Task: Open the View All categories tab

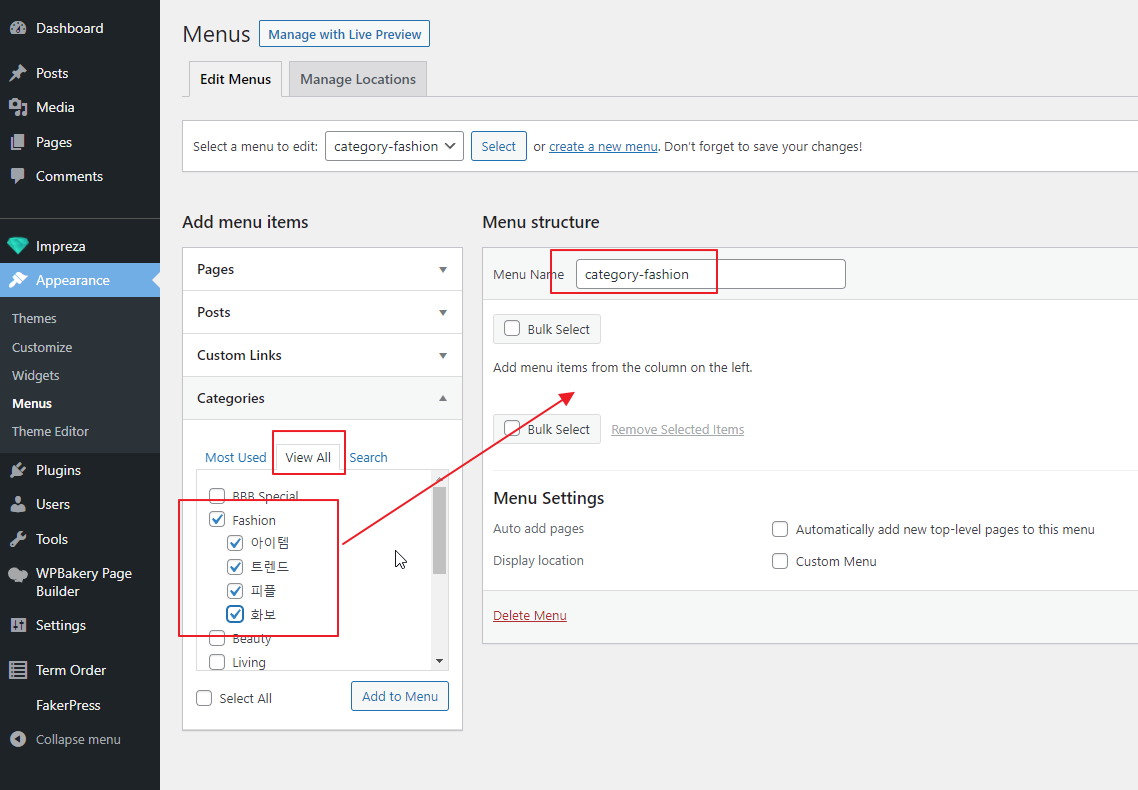Action: click(x=308, y=458)
